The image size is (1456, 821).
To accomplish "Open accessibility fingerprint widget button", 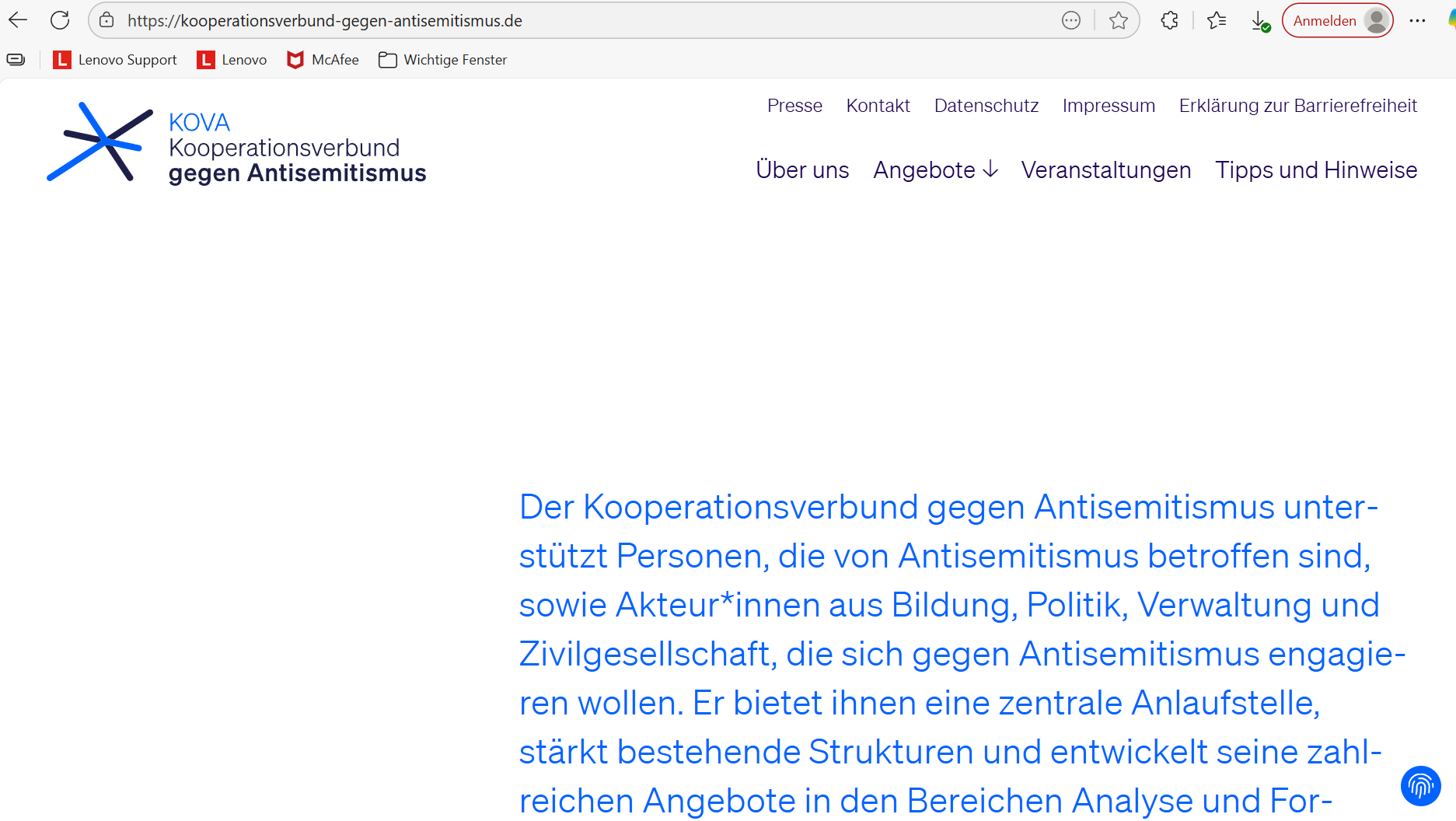I will tap(1420, 786).
